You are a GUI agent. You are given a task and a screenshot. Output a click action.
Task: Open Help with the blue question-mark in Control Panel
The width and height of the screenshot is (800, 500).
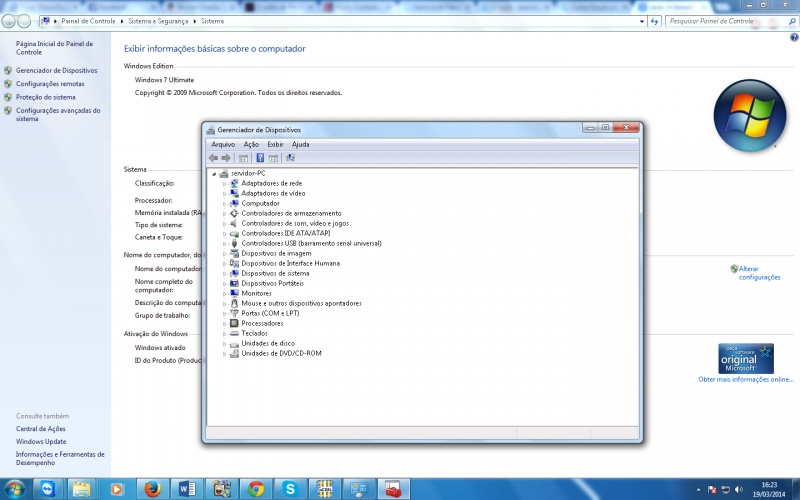click(x=794, y=37)
